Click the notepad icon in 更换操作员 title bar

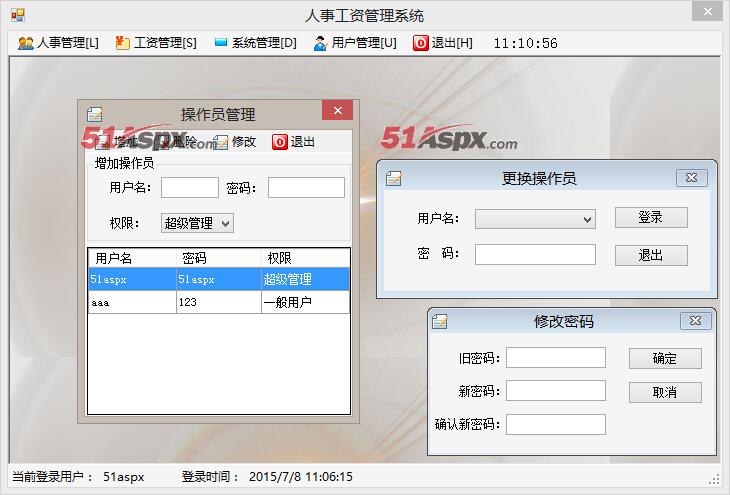(393, 178)
